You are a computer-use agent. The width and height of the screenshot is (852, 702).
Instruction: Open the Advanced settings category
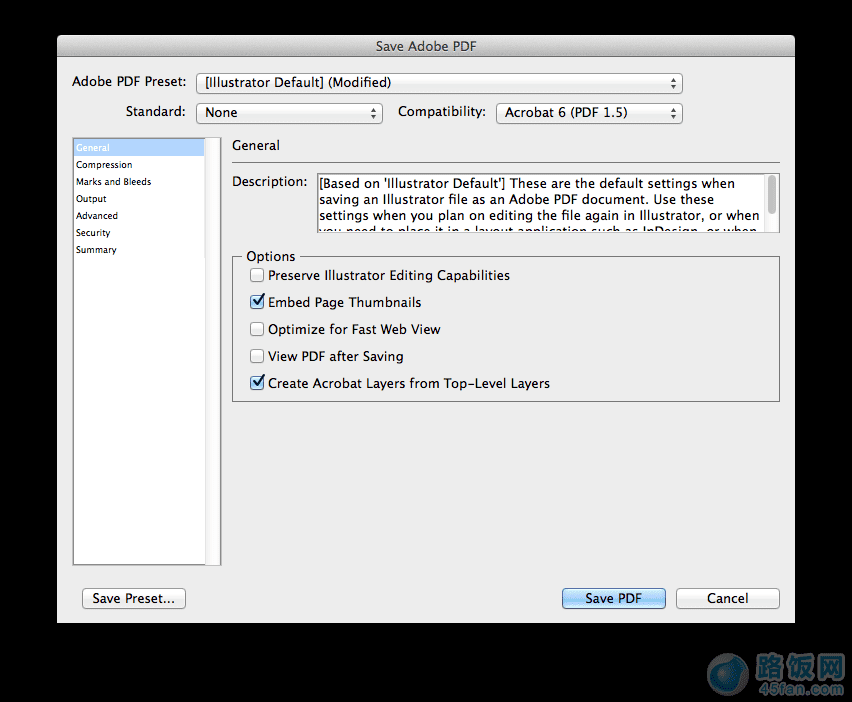(139, 216)
